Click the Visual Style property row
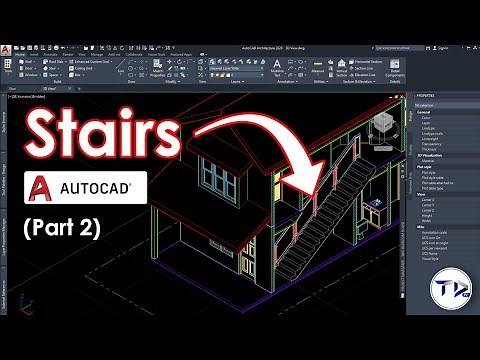This screenshot has width=480, height=360. click(x=447, y=259)
